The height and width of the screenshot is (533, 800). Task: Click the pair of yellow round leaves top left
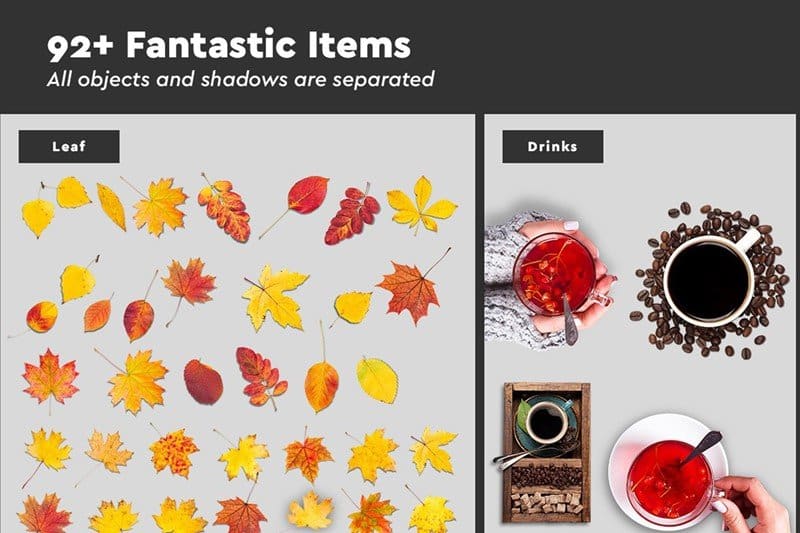(55, 207)
